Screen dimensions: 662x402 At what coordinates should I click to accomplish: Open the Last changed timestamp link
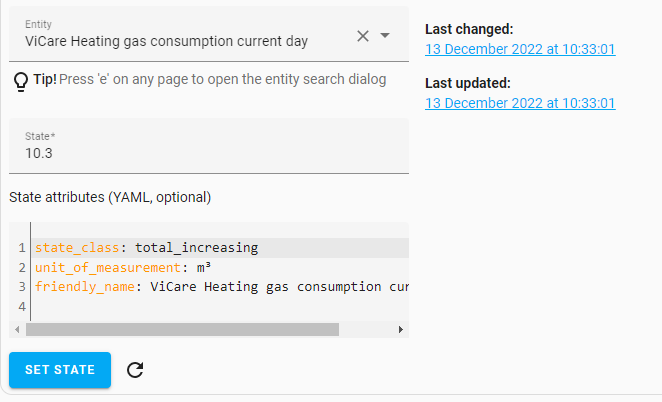click(x=519, y=49)
